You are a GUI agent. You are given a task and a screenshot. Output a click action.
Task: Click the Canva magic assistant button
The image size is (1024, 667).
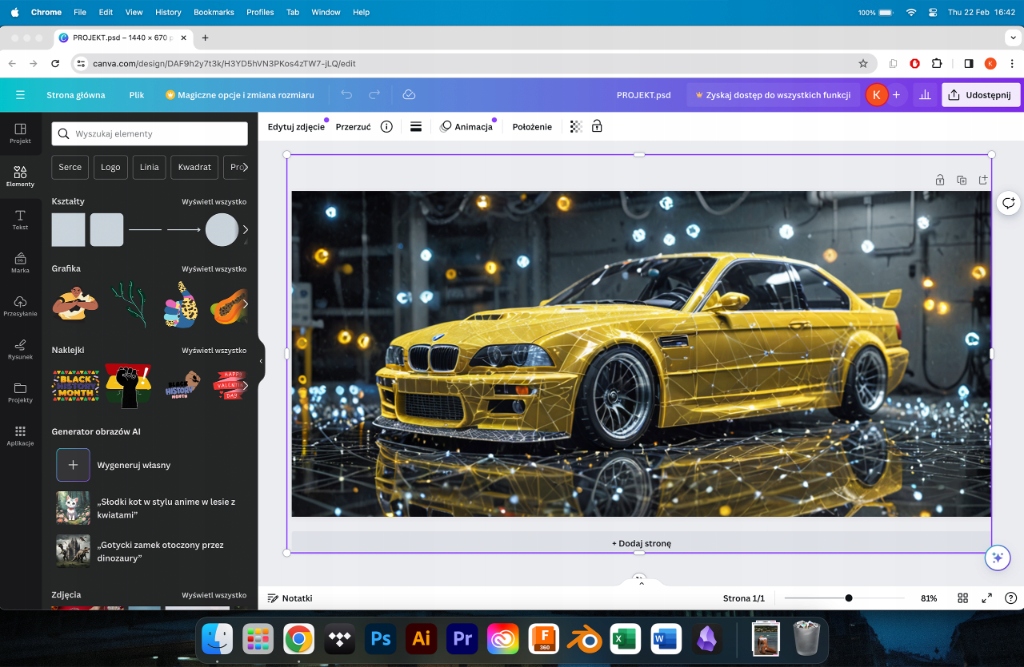pyautogui.click(x=996, y=558)
